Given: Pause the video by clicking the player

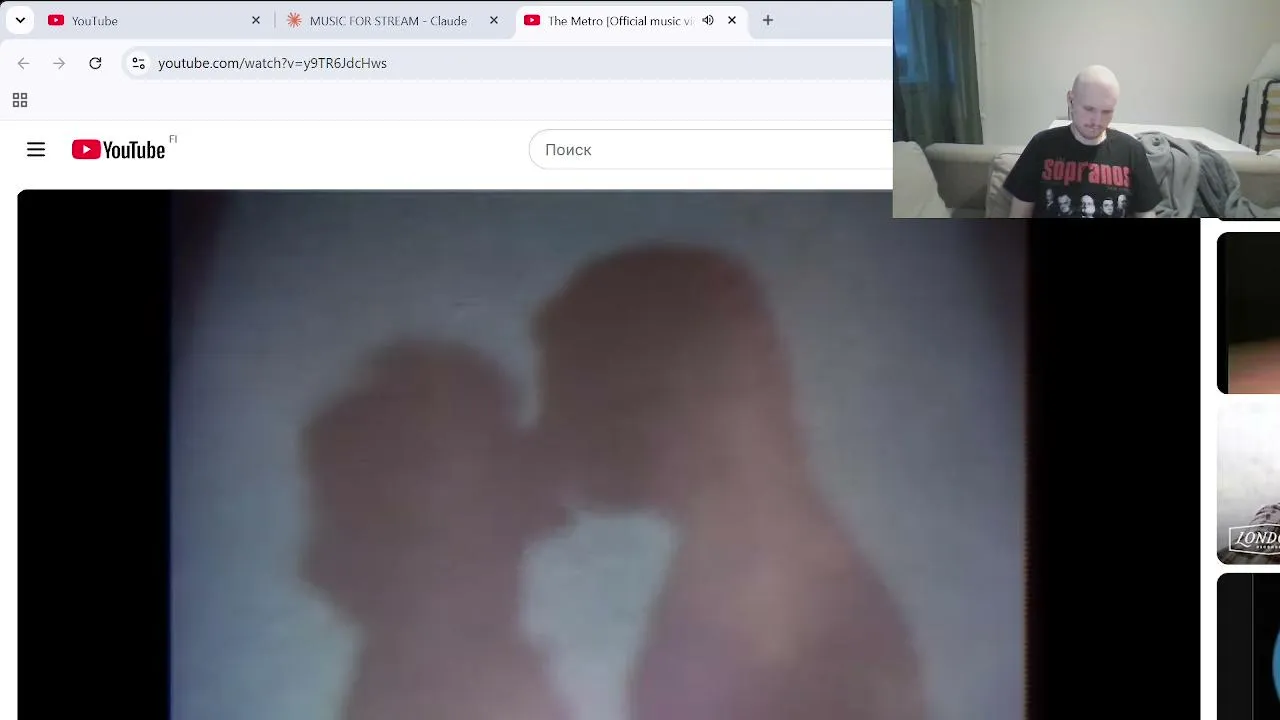Looking at the screenshot, I should pyautogui.click(x=608, y=455).
